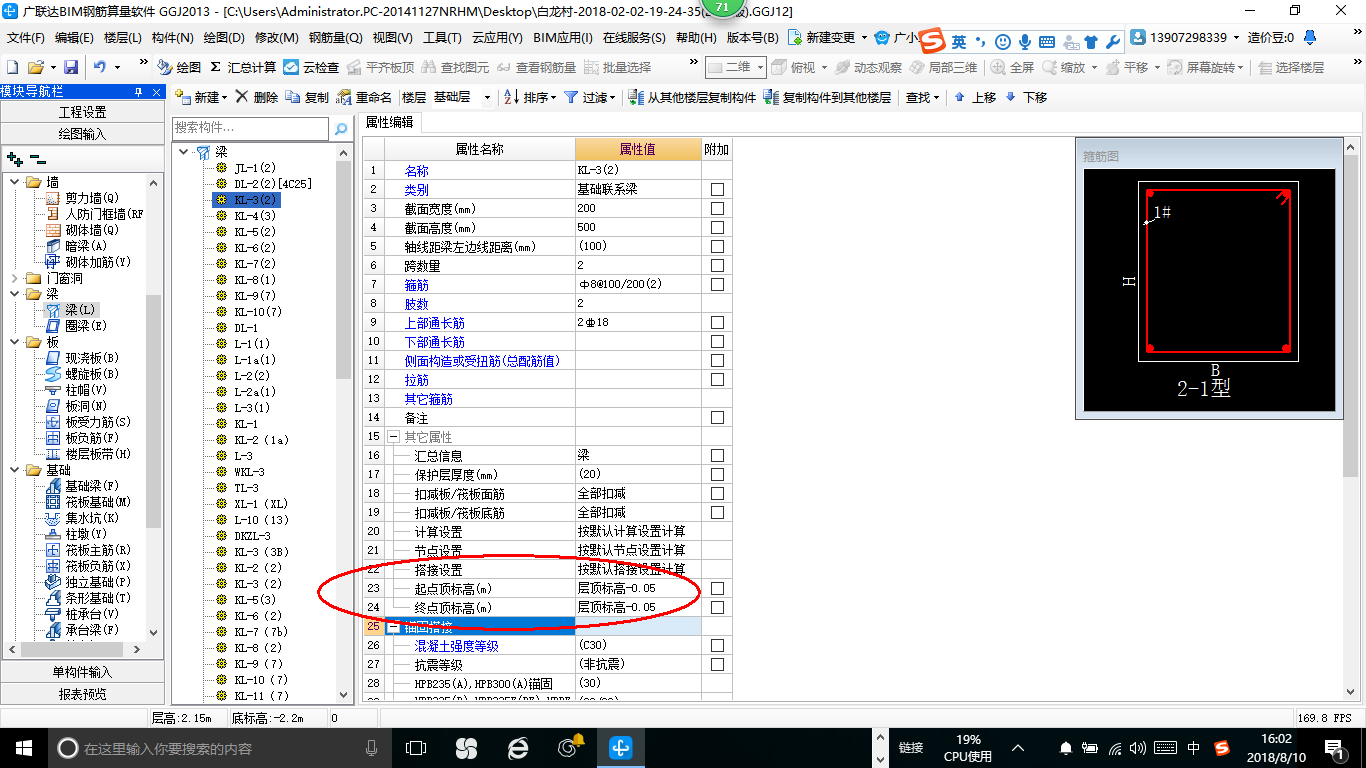Click the expand-all plus icon in navigation panel

click(14, 159)
